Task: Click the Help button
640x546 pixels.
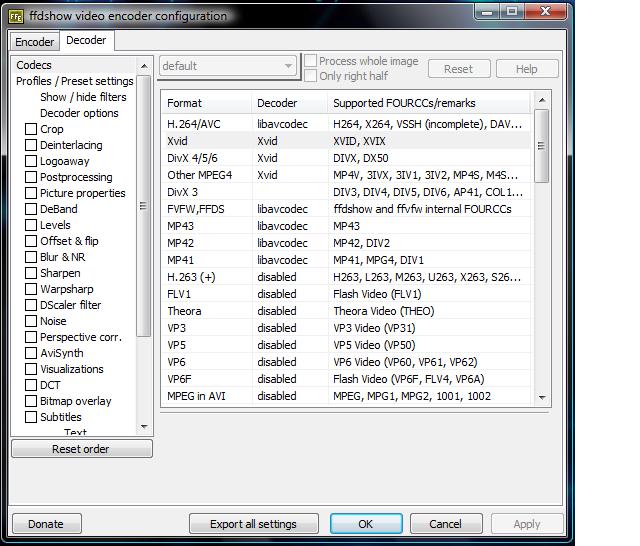Action: pyautogui.click(x=527, y=69)
